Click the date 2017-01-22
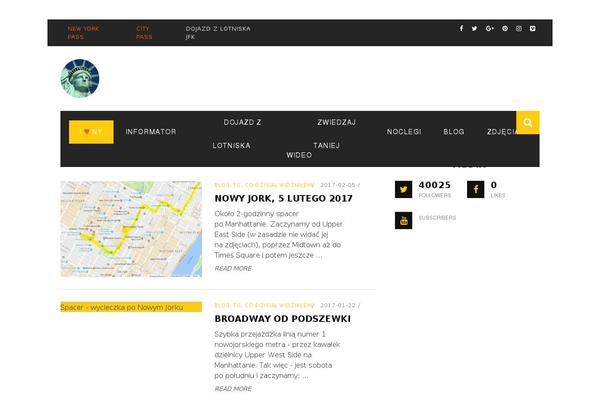600x400 pixels. pos(338,305)
